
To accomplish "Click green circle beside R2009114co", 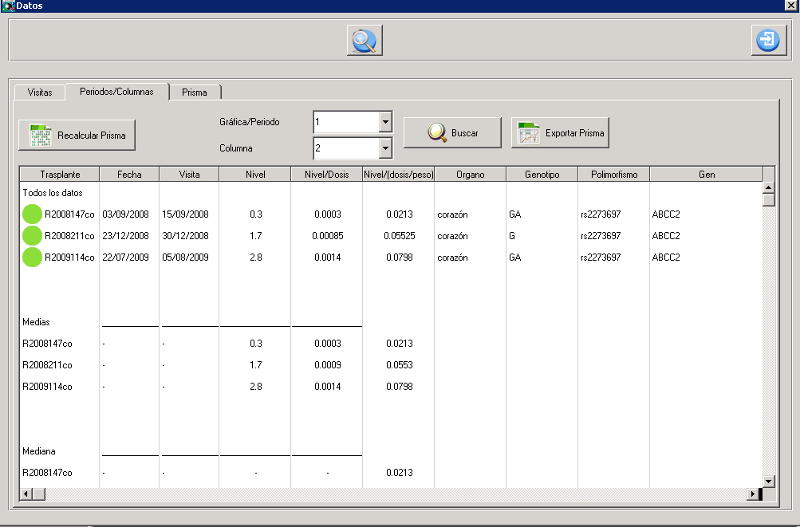I will coord(33,258).
